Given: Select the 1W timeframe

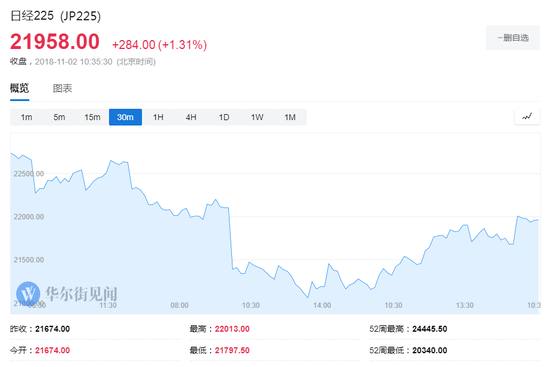Looking at the screenshot, I should [257, 117].
